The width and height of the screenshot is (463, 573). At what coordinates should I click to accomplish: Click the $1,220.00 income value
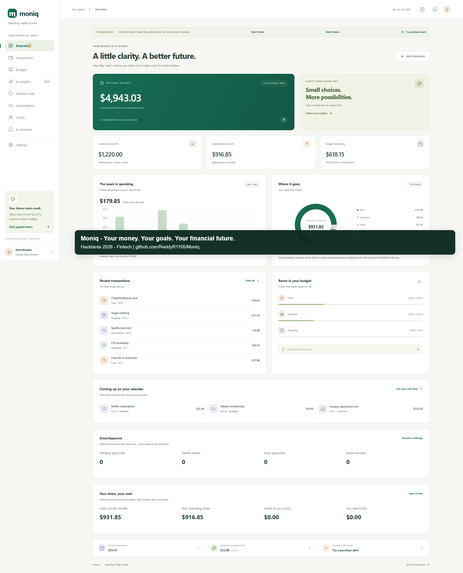110,155
